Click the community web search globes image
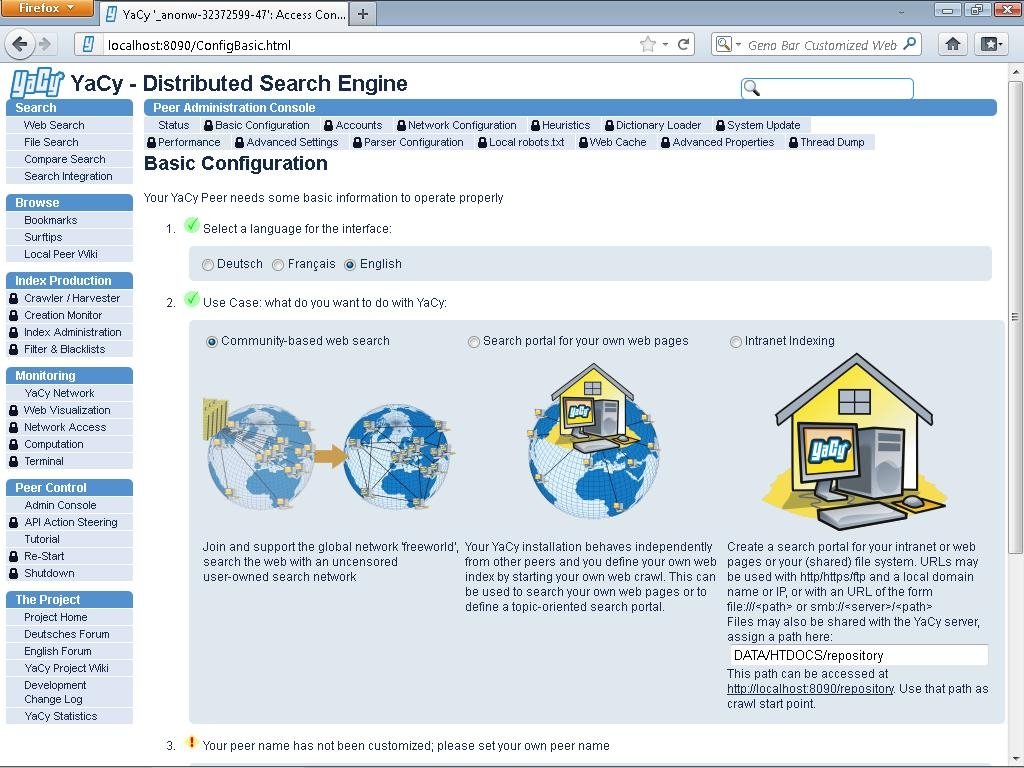 tap(328, 455)
